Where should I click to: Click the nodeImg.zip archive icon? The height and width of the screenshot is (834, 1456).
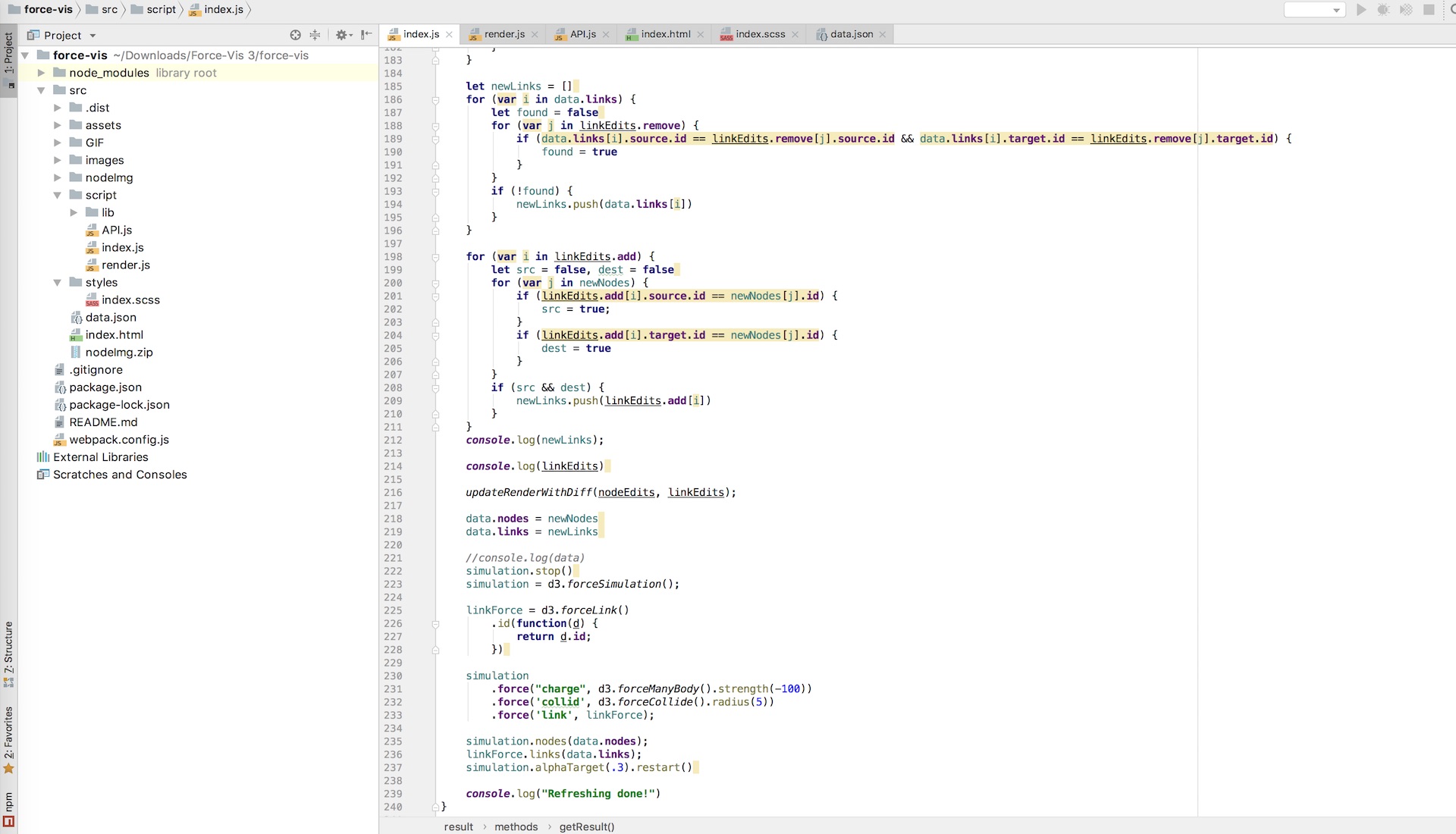[x=76, y=353]
